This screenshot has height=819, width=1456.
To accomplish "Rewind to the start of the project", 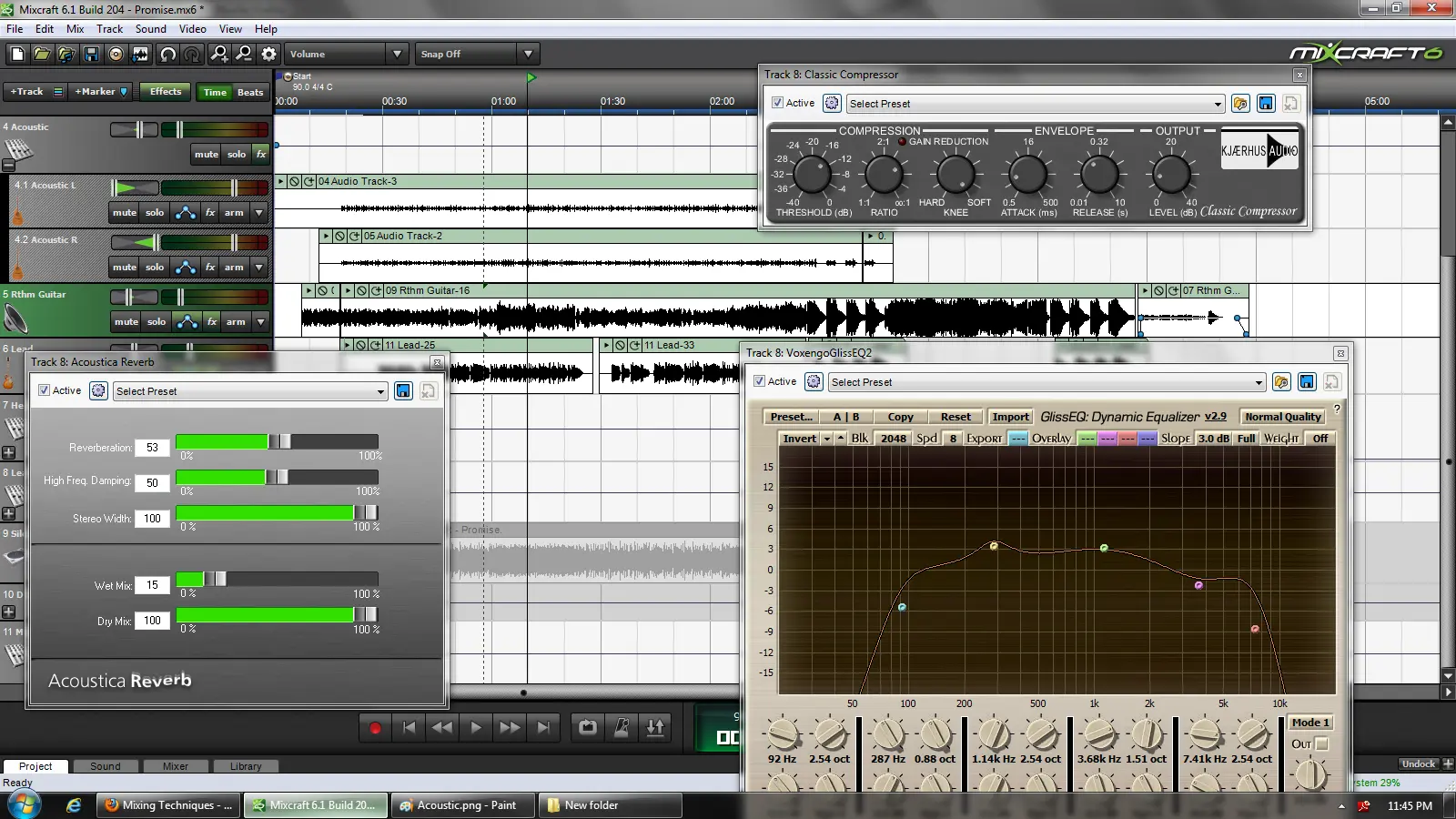I will tap(409, 728).
